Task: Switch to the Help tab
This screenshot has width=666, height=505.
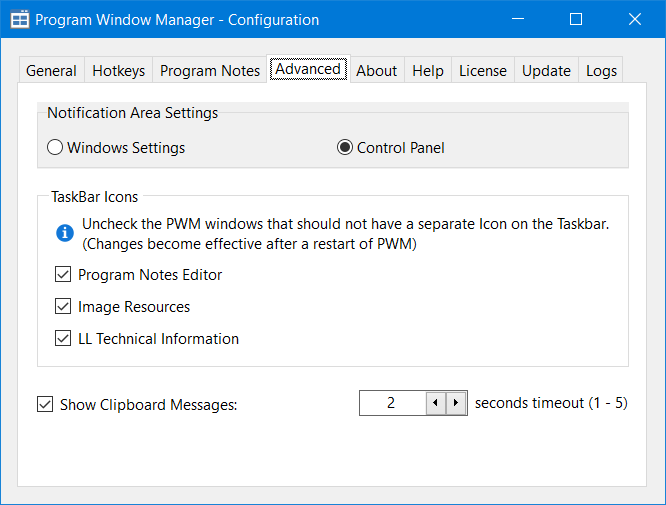Action: click(x=428, y=71)
